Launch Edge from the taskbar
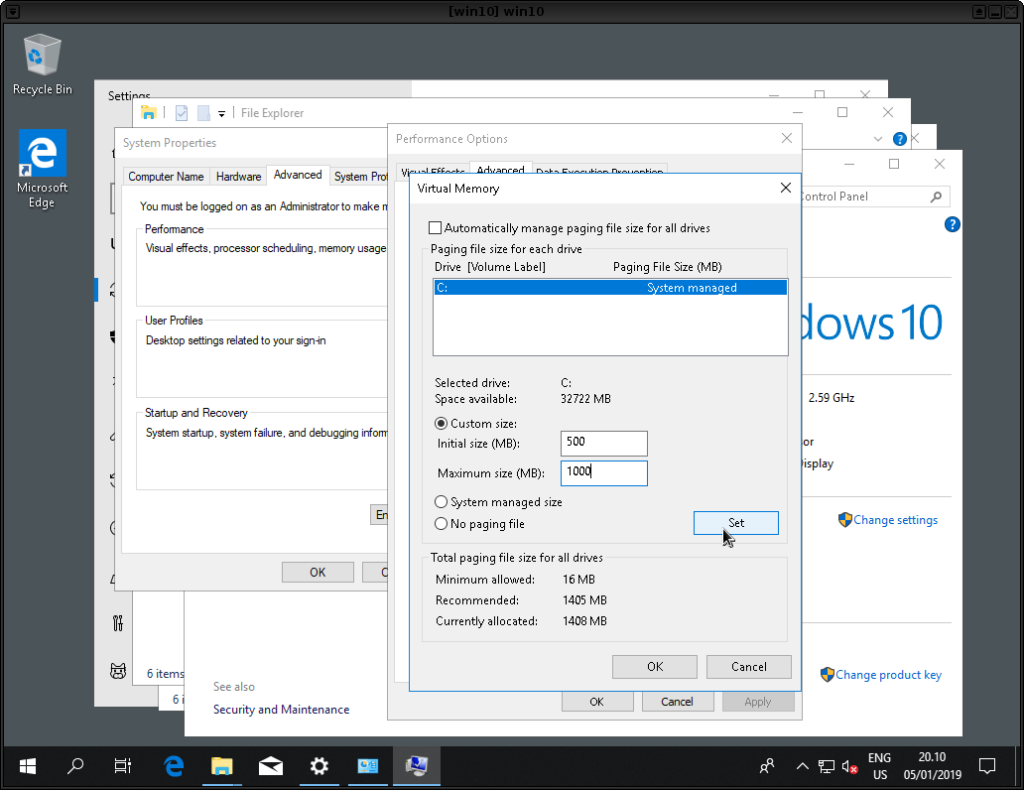The width and height of the screenshot is (1024, 790). [x=174, y=766]
